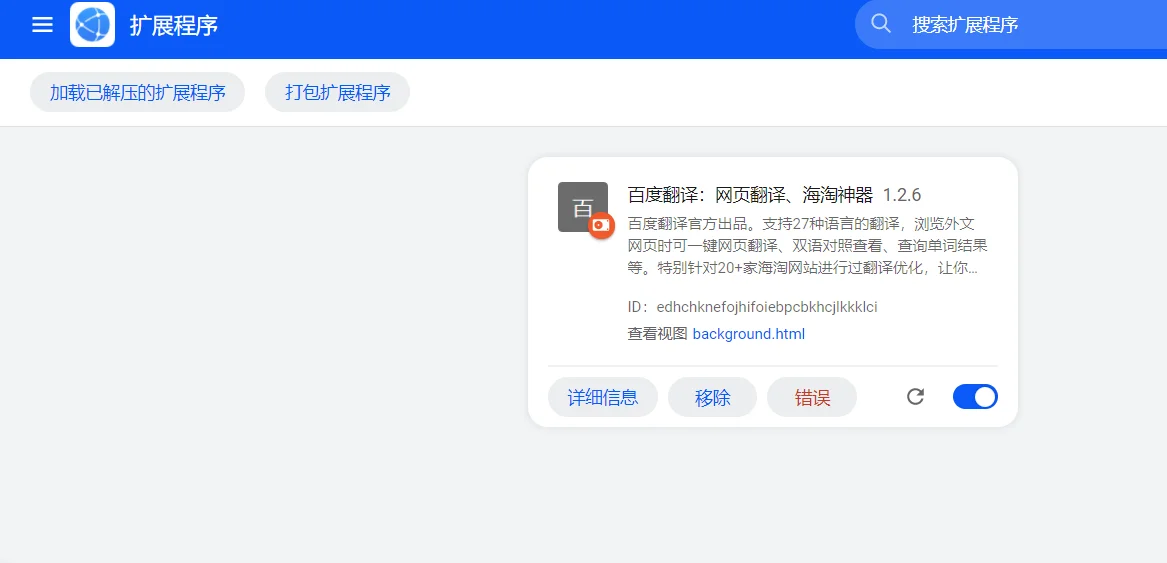Click 打包扩展程序 button
Image resolution: width=1167 pixels, height=563 pixels.
click(x=338, y=92)
